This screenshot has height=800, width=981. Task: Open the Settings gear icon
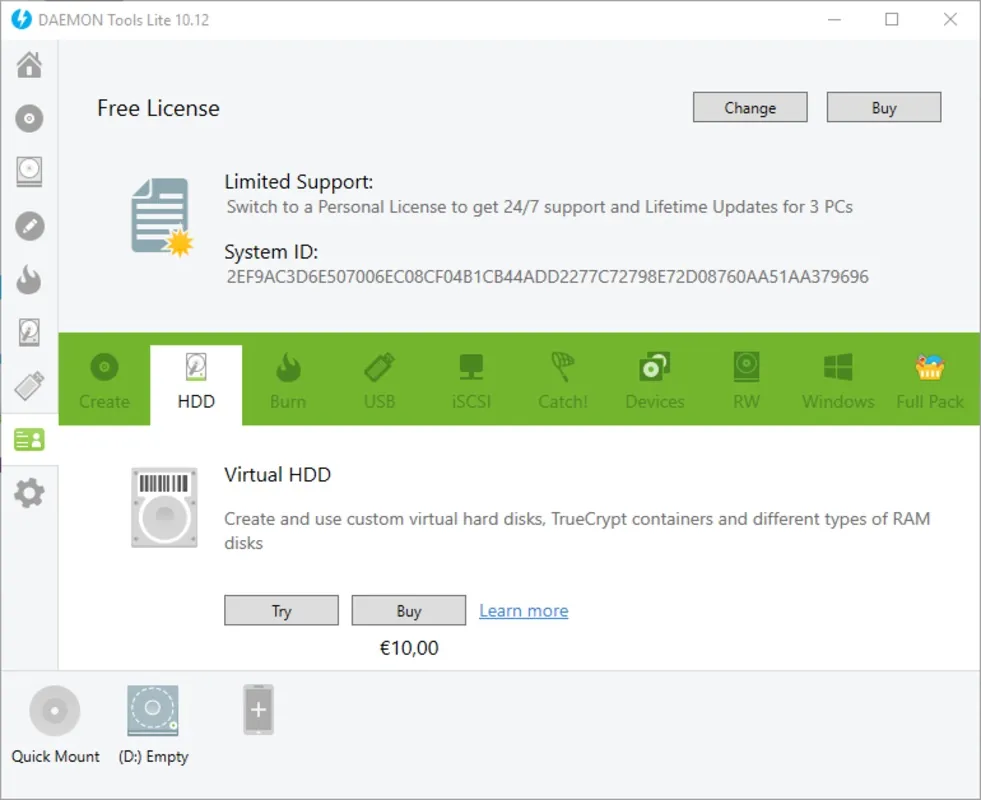pyautogui.click(x=29, y=493)
